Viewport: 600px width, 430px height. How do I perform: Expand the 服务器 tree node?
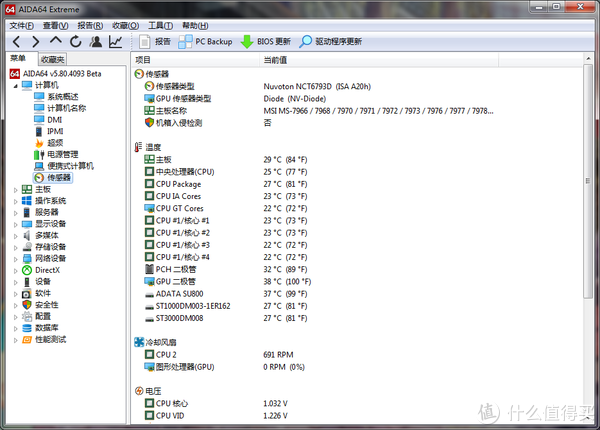tap(15, 213)
